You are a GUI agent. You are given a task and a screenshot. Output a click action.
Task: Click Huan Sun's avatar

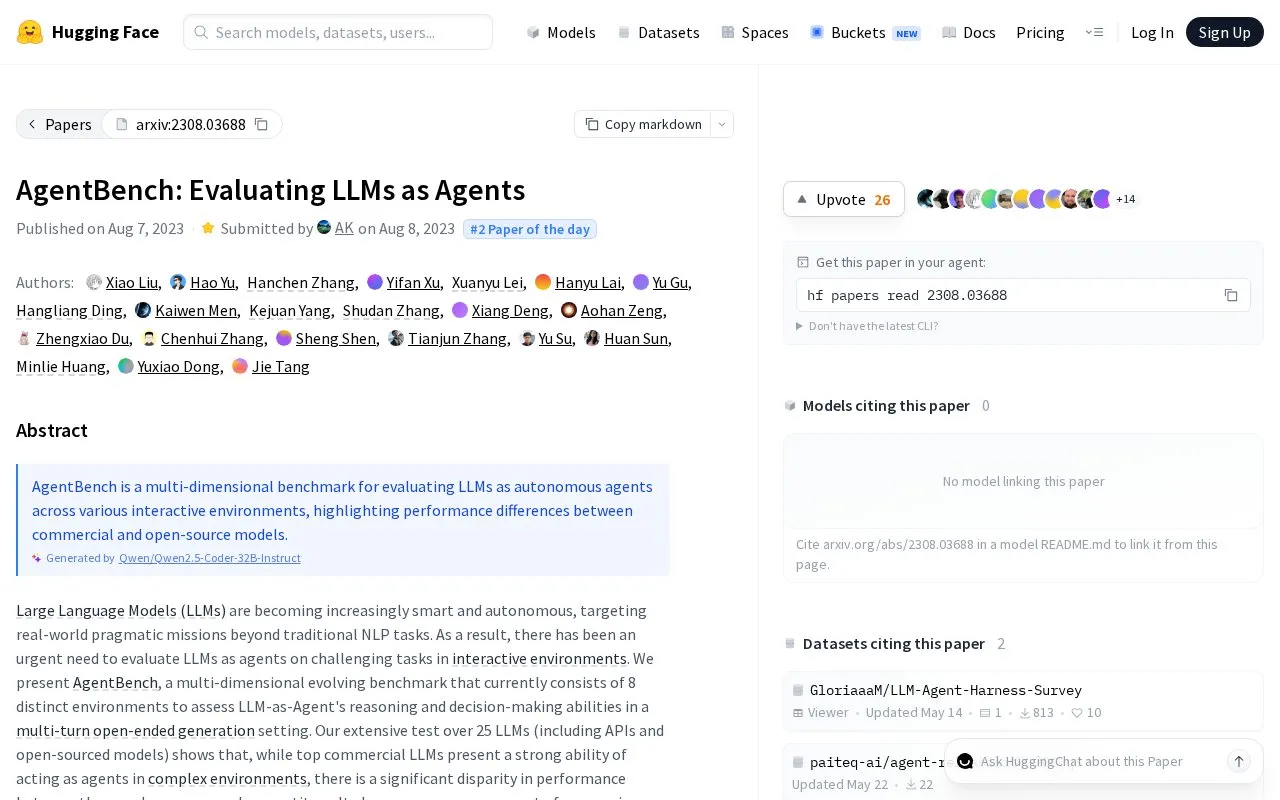click(x=592, y=338)
